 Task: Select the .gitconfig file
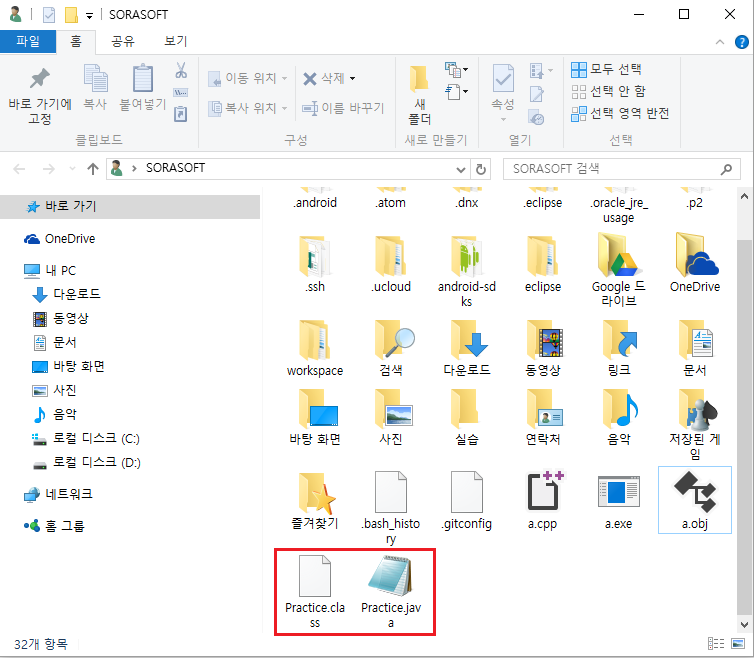click(466, 501)
